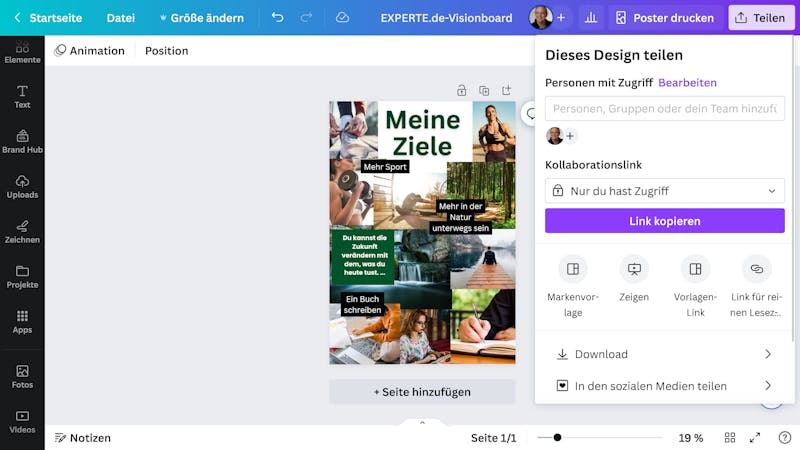Click the 'Personen, Gruppen' input field
The width and height of the screenshot is (800, 450).
tap(665, 109)
